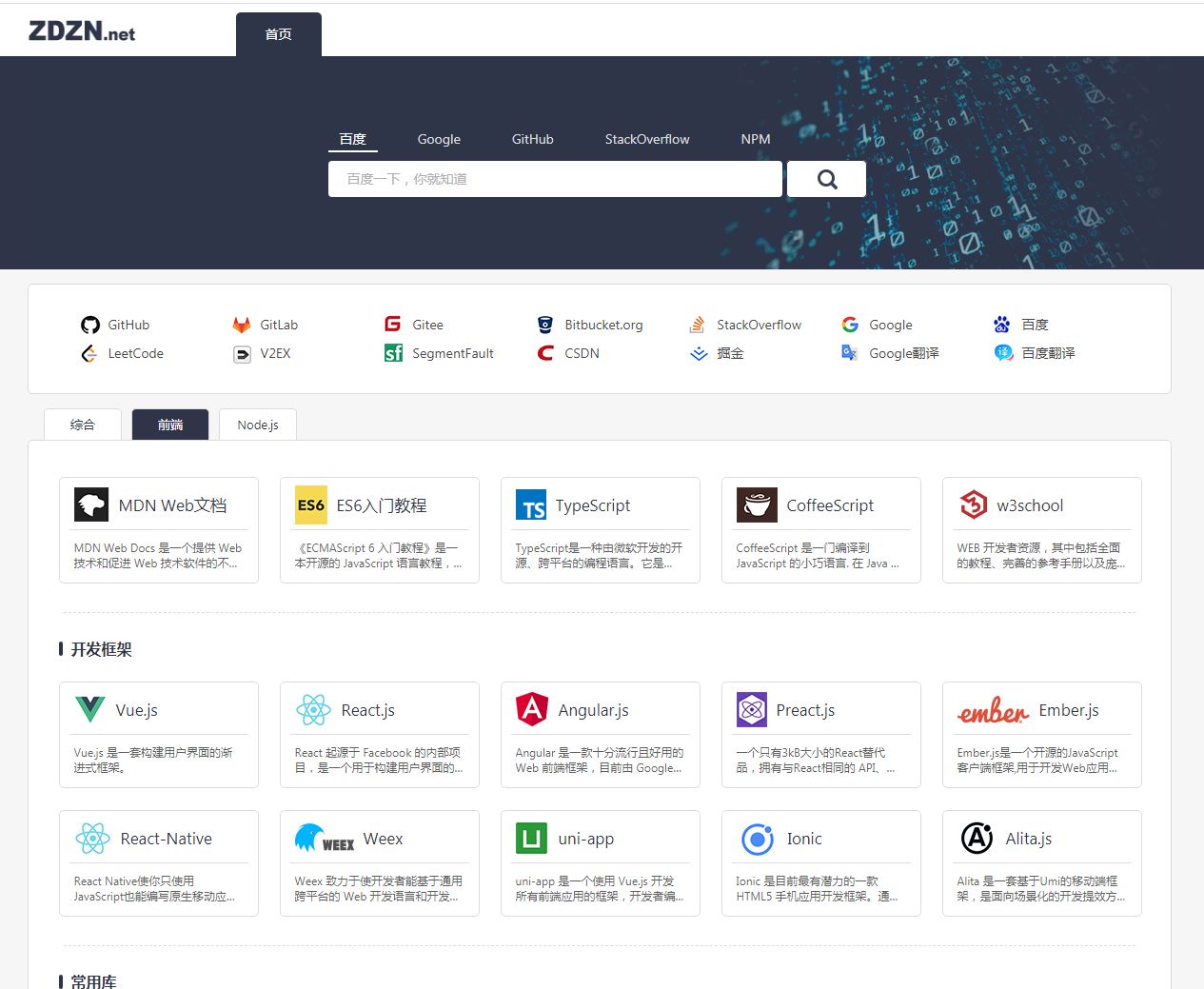
Task: Click the React-Native atom icon
Action: [92, 838]
